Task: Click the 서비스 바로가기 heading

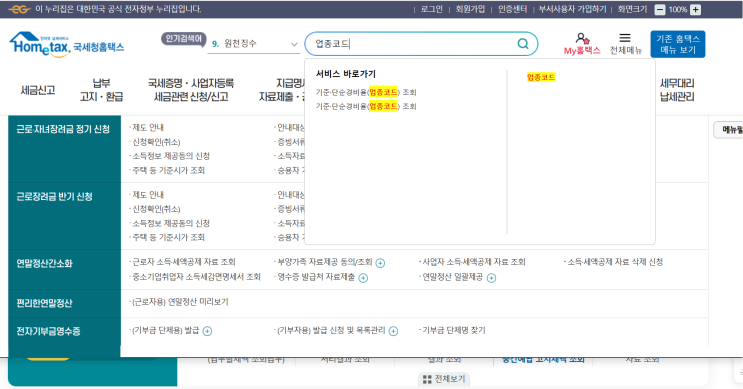Action: 346,74
